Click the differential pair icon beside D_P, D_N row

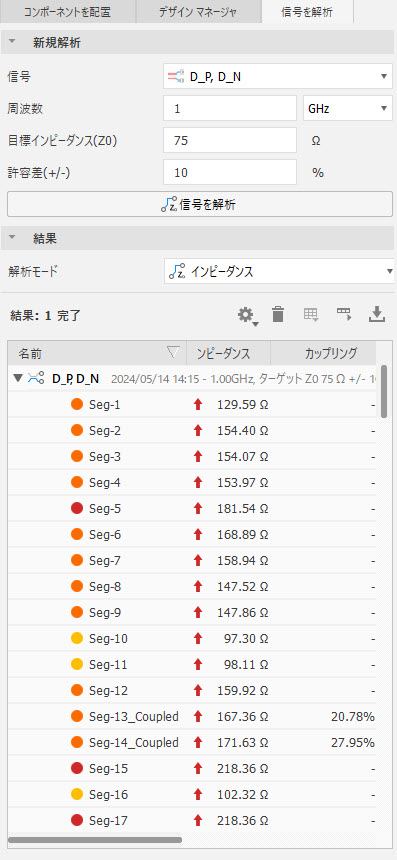(x=37, y=378)
